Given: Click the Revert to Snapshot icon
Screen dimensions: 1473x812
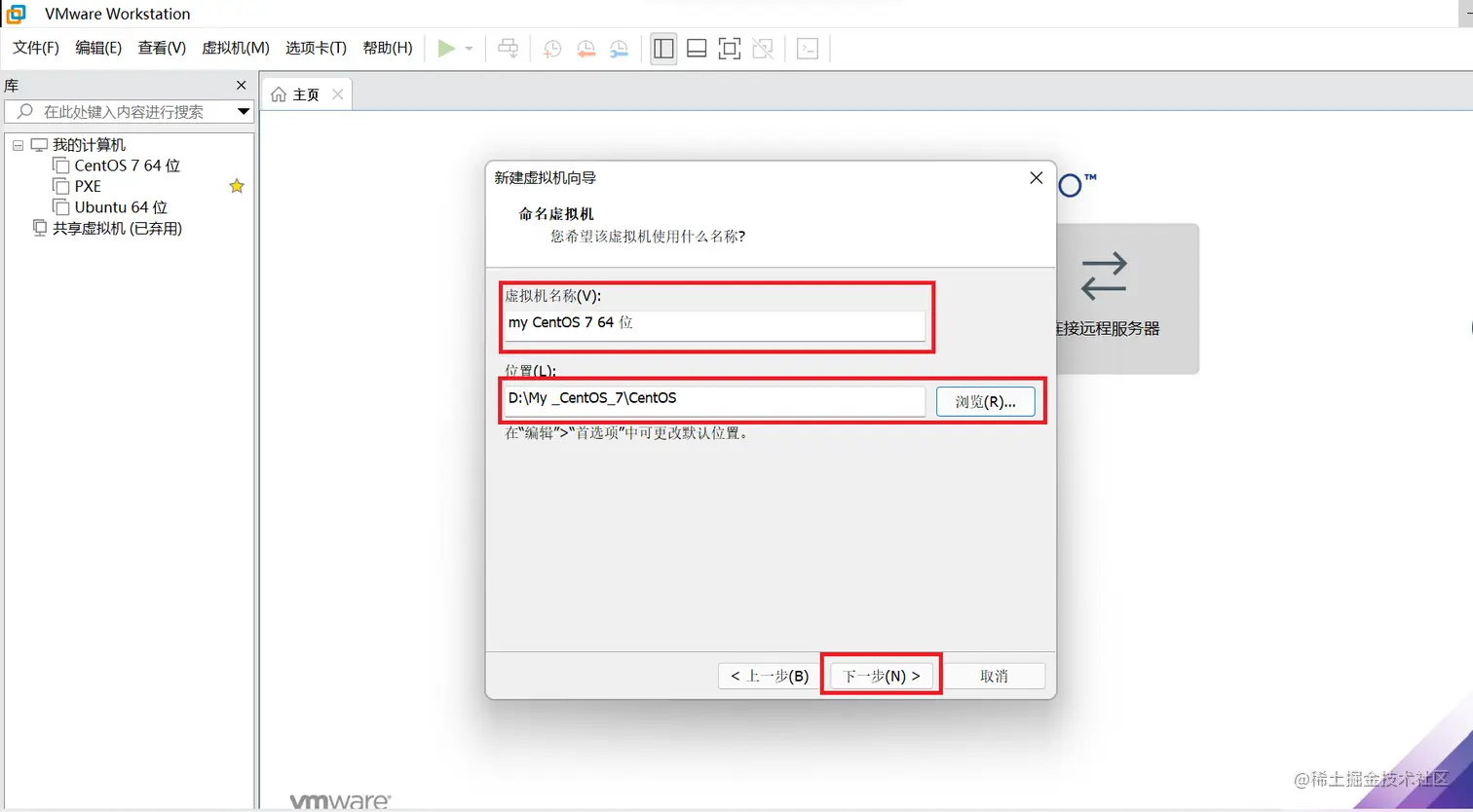Looking at the screenshot, I should [x=585, y=49].
